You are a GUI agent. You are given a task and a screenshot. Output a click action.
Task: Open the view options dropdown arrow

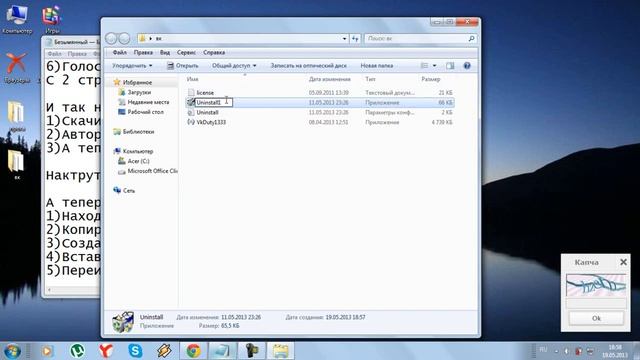coord(434,65)
